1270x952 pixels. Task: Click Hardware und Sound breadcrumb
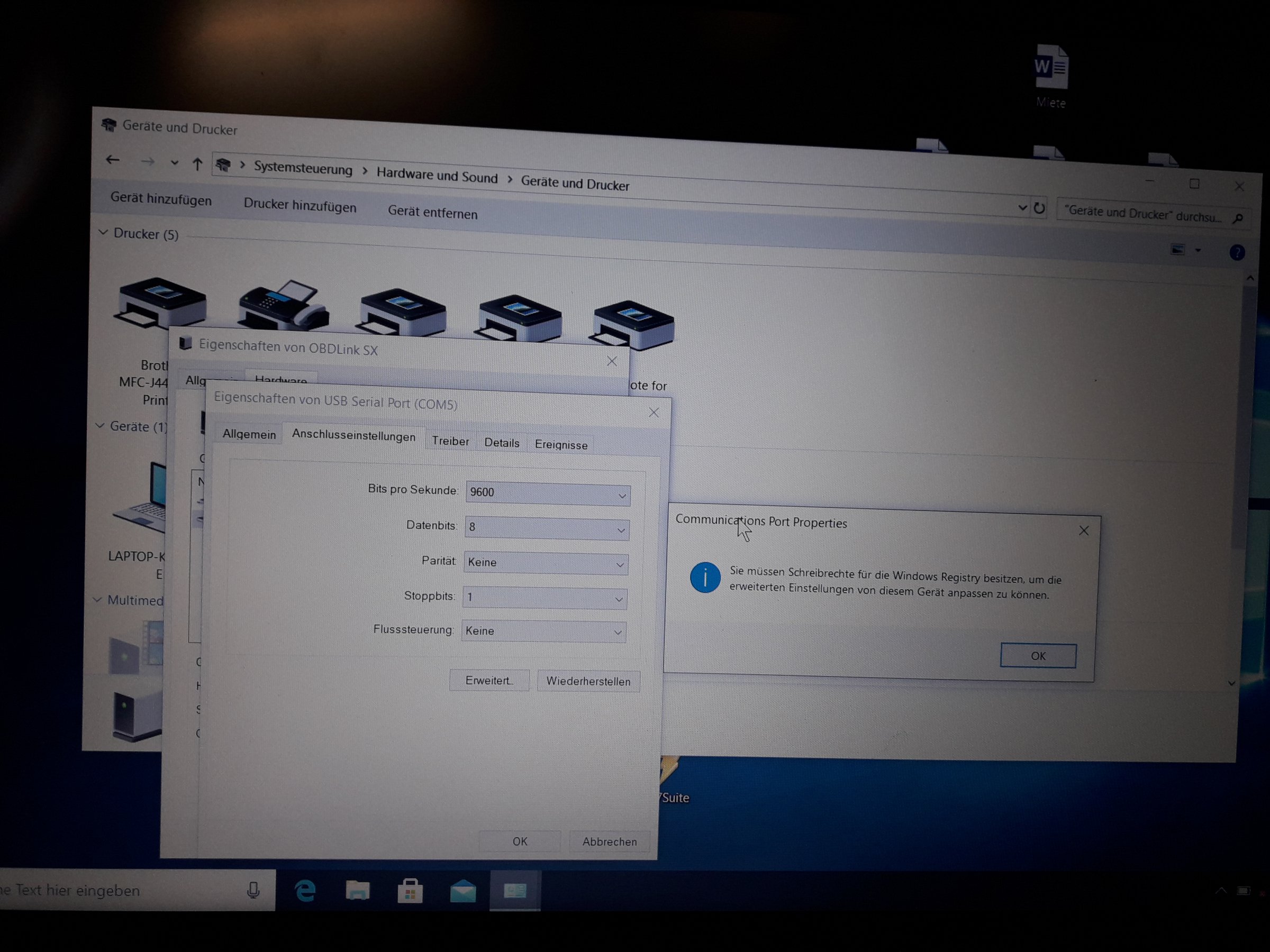(437, 175)
